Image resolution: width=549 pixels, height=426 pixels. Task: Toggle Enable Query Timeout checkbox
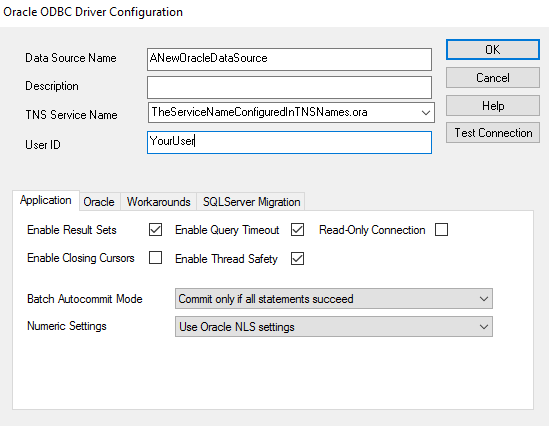(x=297, y=230)
